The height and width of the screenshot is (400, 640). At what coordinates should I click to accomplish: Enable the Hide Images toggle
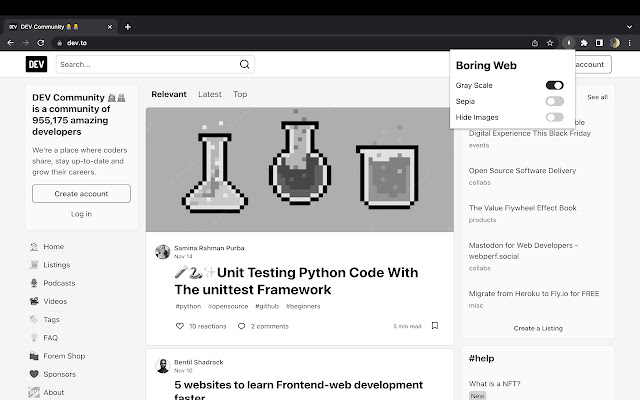[554, 117]
